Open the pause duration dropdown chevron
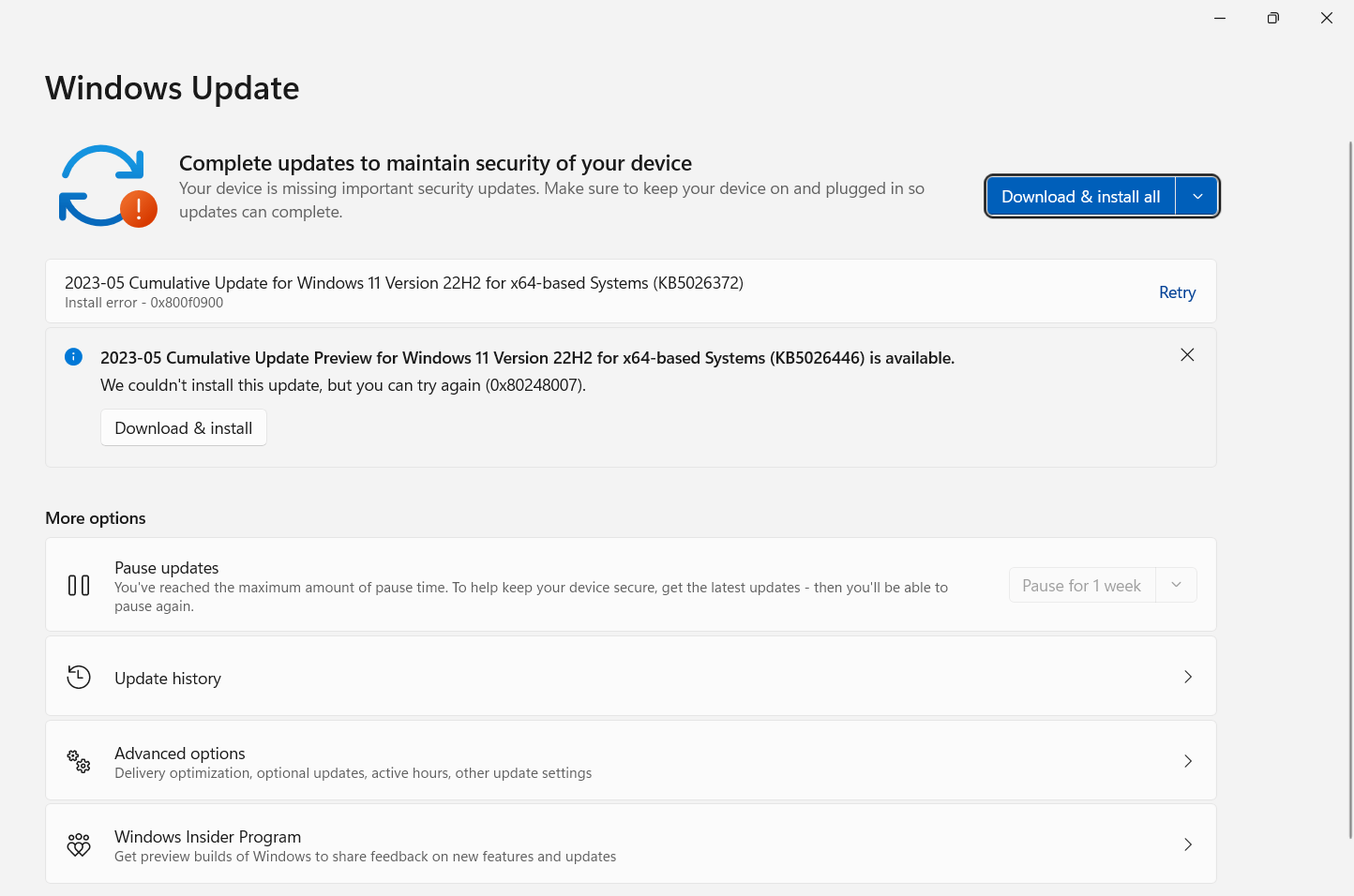The image size is (1354, 896). (1177, 586)
